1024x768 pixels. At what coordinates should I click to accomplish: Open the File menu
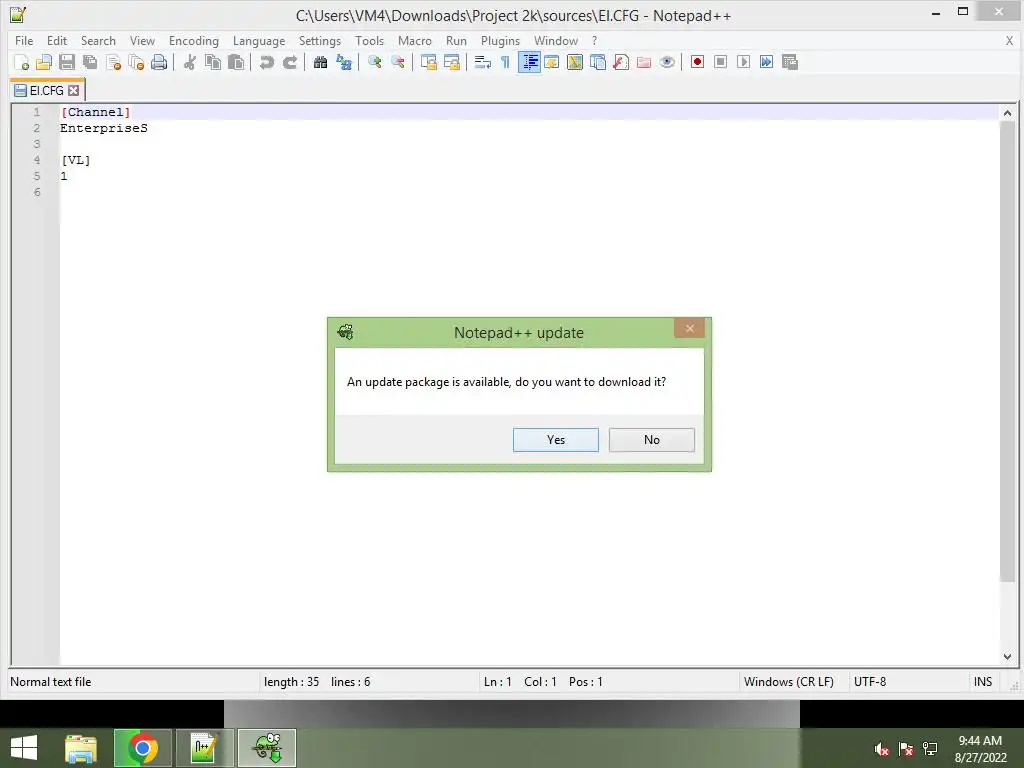(24, 40)
